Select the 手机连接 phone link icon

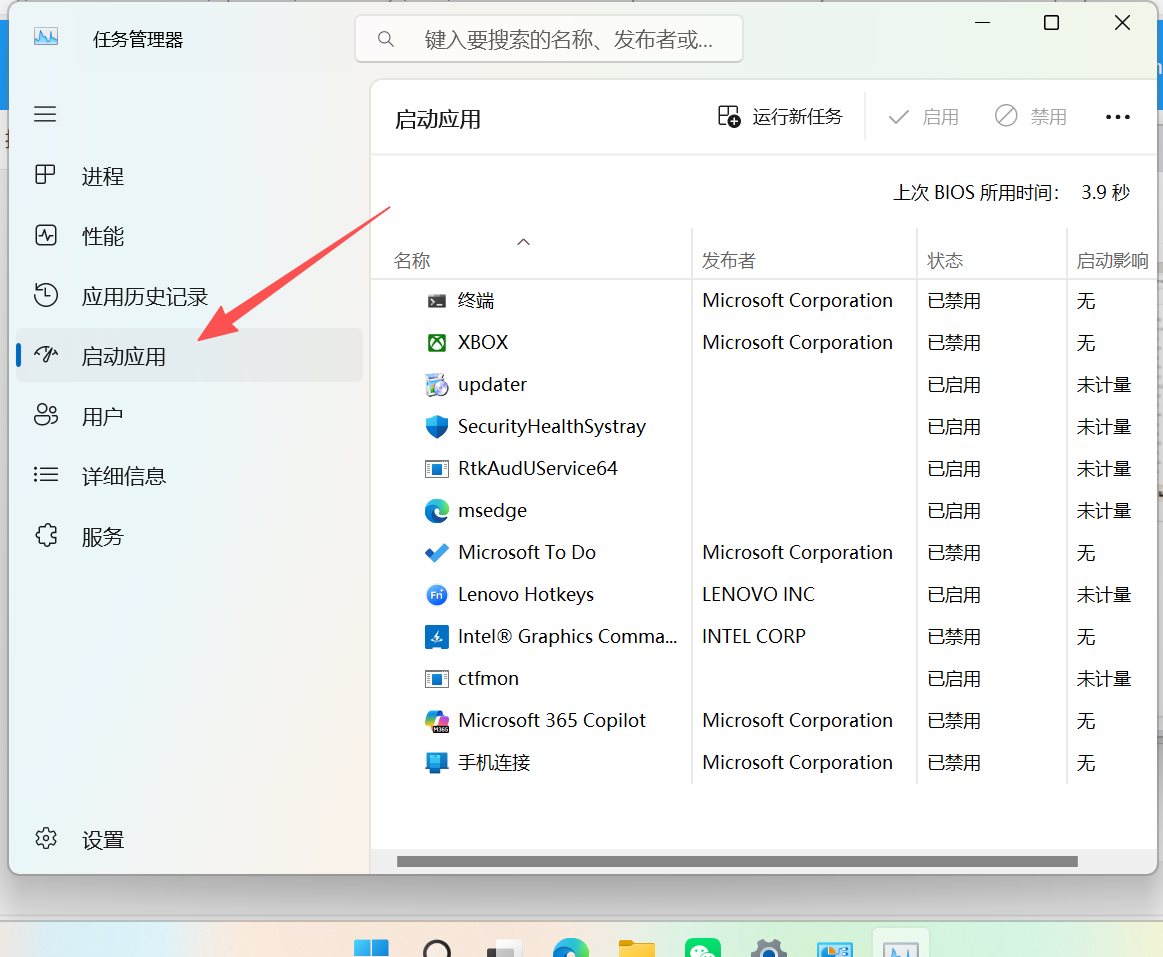[437, 763]
